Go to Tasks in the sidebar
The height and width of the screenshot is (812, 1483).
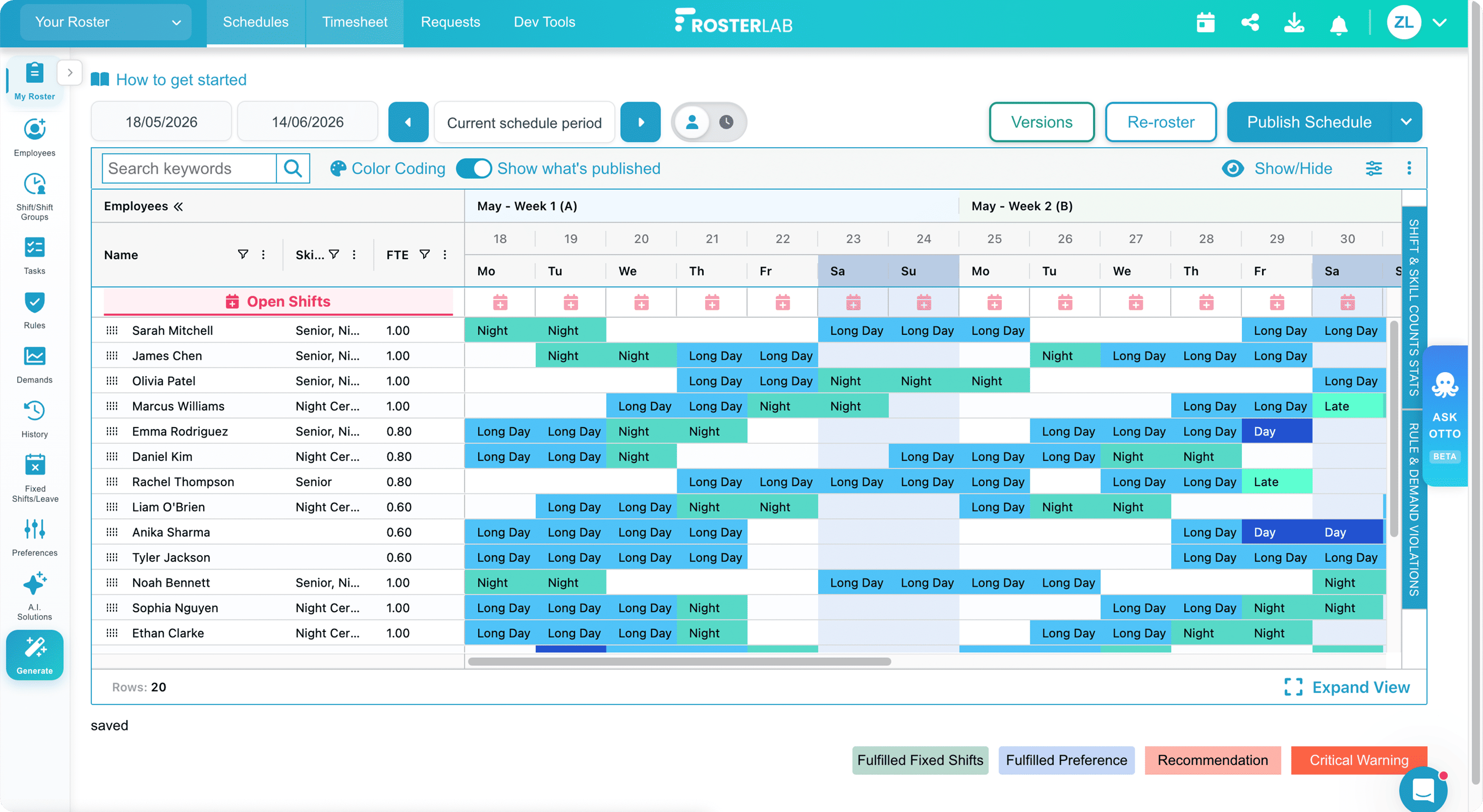34,255
